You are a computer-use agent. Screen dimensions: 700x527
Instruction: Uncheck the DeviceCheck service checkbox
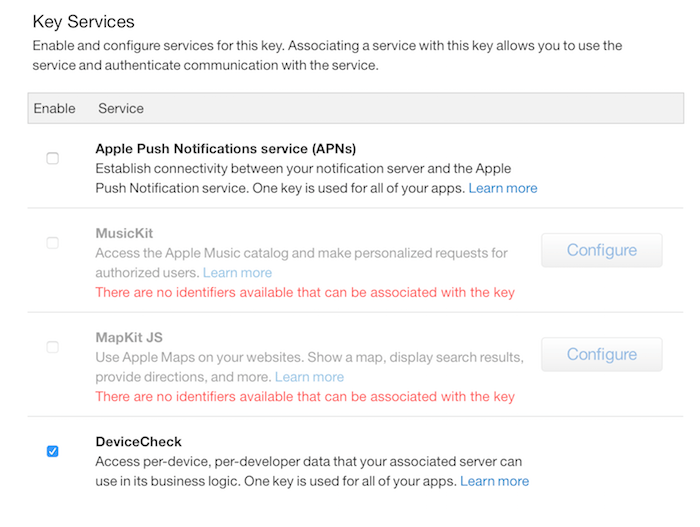click(x=53, y=451)
